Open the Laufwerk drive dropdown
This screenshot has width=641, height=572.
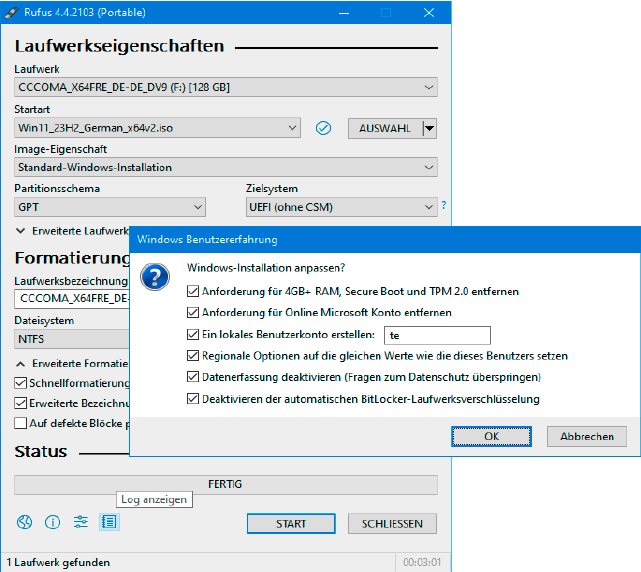coord(226,87)
